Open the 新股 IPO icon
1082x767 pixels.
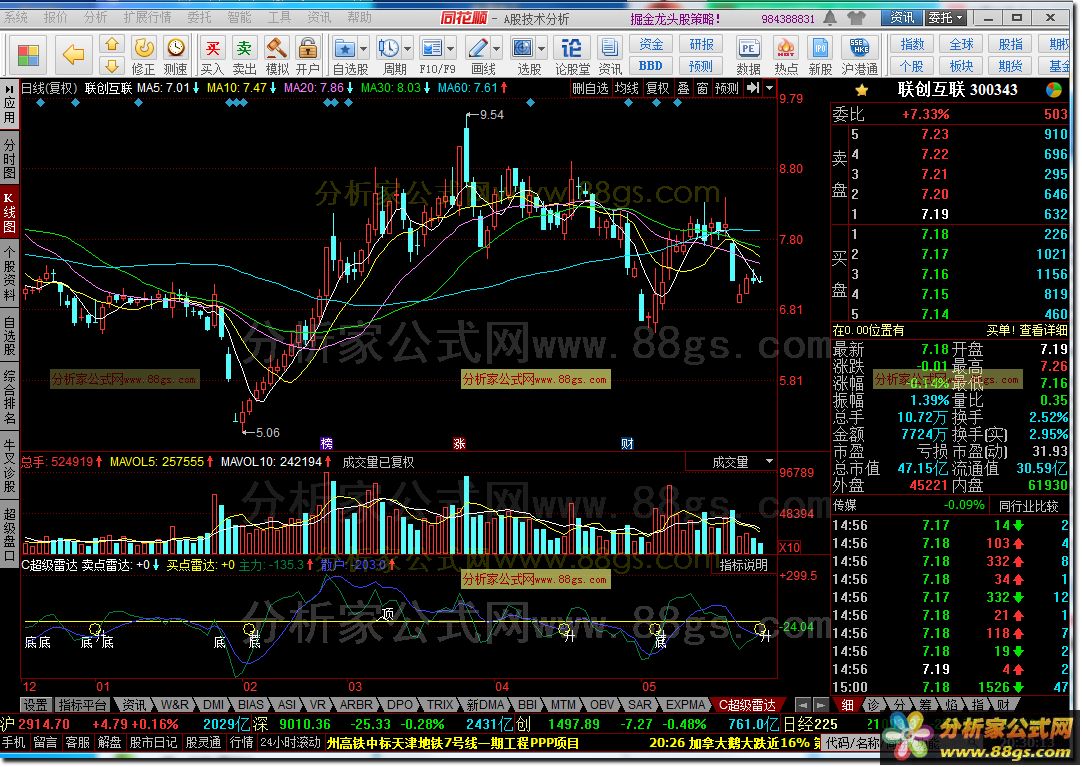[x=820, y=55]
